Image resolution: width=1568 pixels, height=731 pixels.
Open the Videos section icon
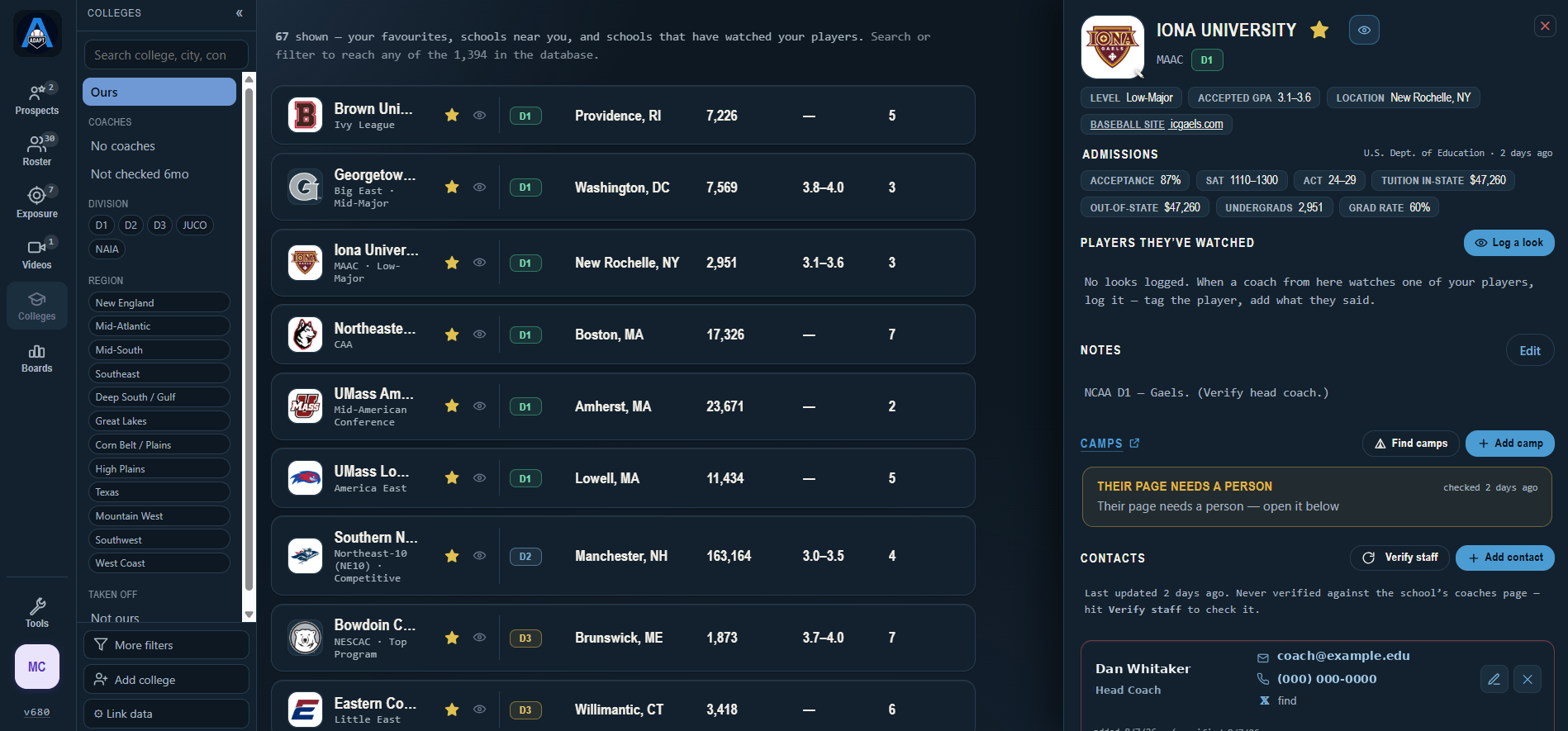[37, 254]
